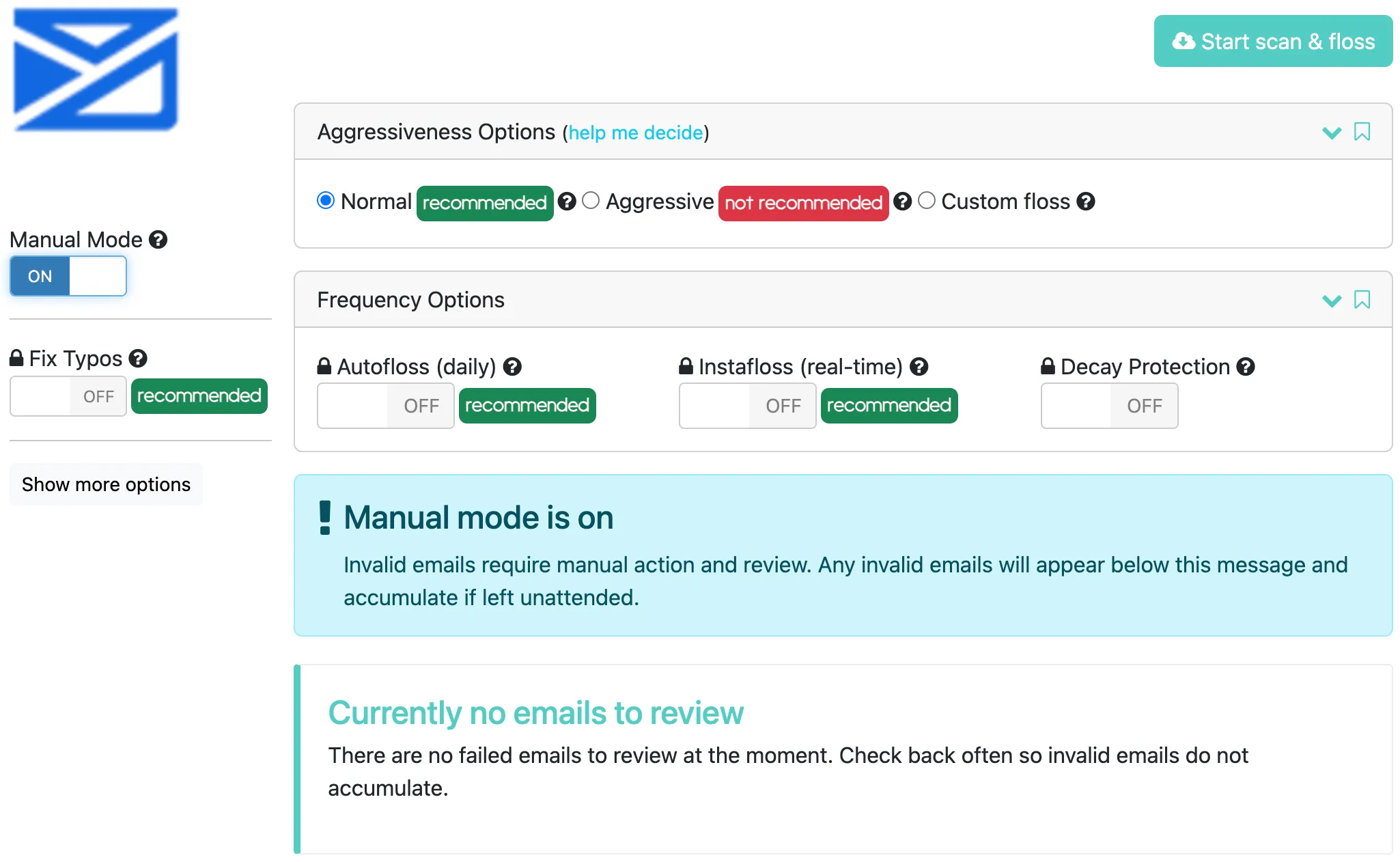
Task: Click the Fix Typos recommended badge
Action: tap(199, 396)
